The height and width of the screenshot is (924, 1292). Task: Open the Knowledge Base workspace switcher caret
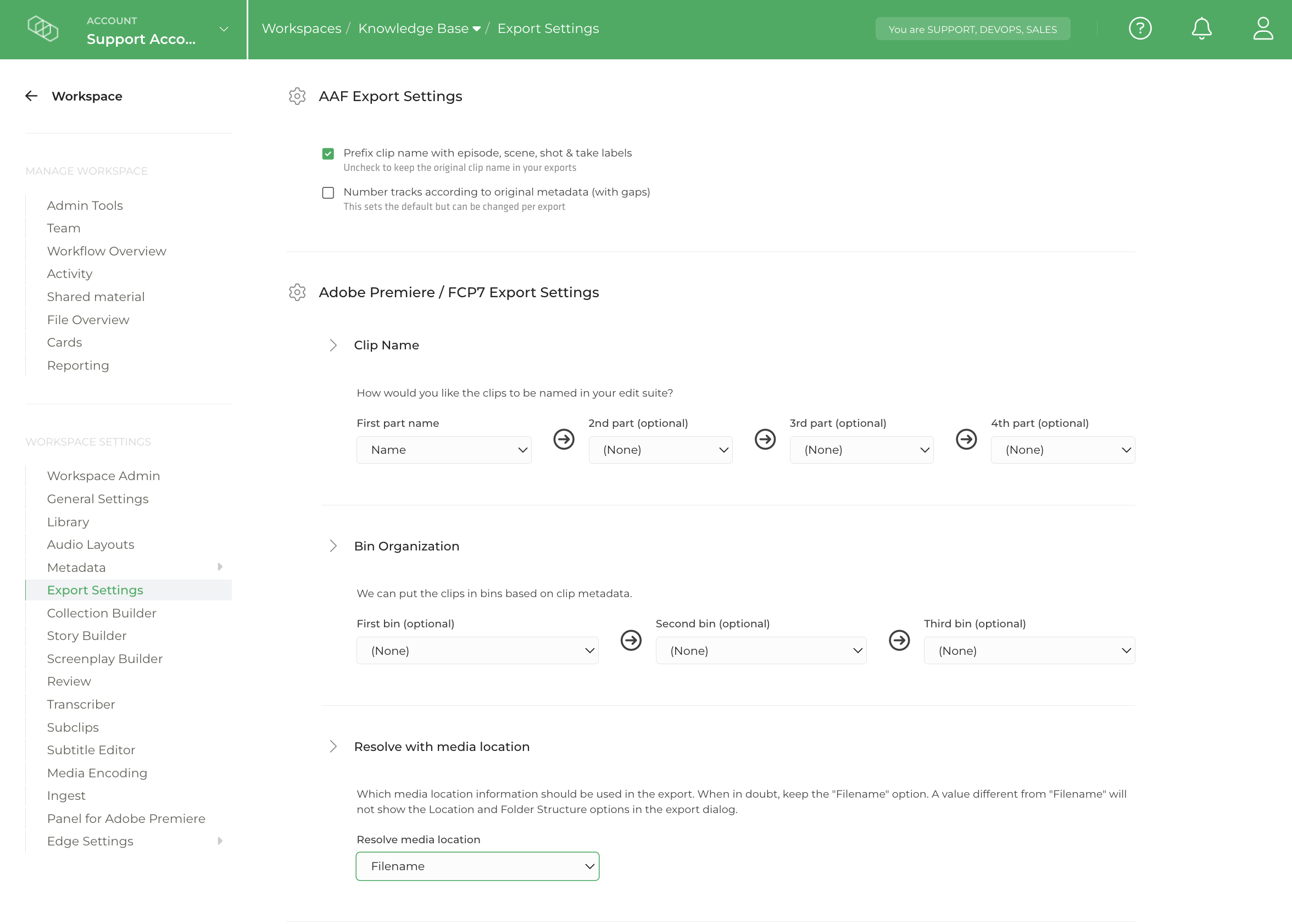[476, 29]
